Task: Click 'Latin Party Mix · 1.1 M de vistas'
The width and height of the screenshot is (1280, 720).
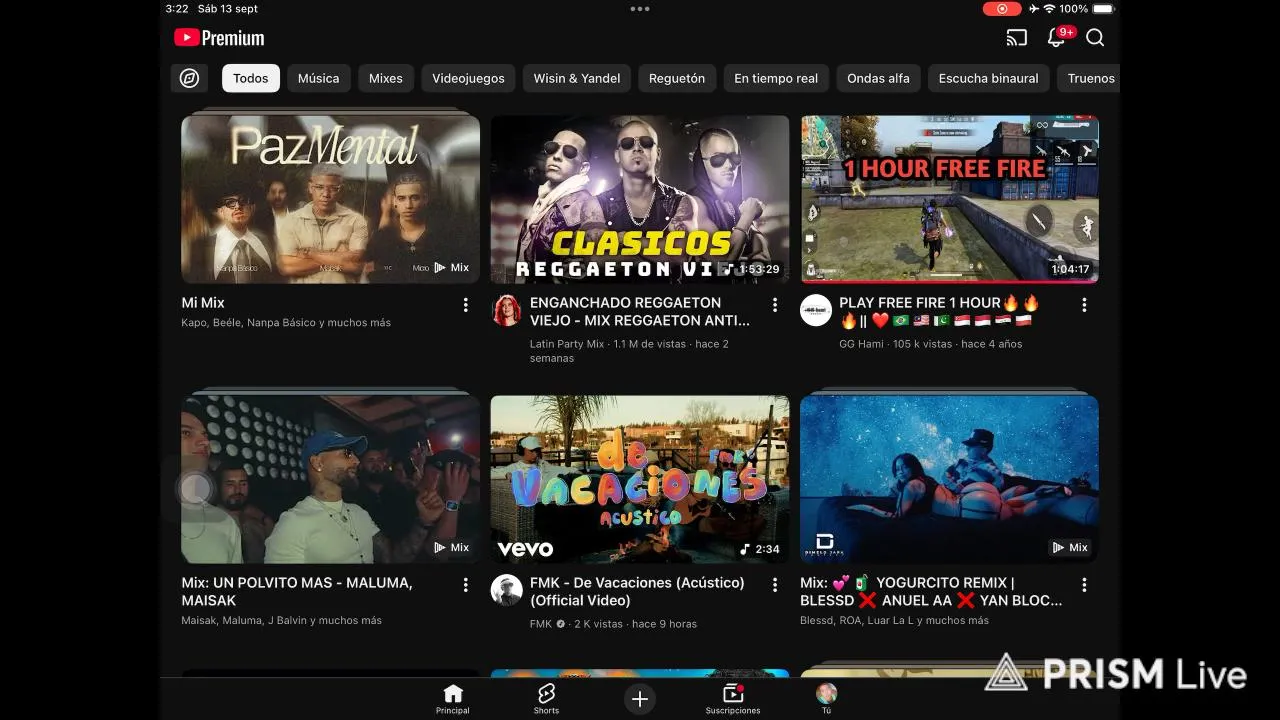Action: (609, 344)
